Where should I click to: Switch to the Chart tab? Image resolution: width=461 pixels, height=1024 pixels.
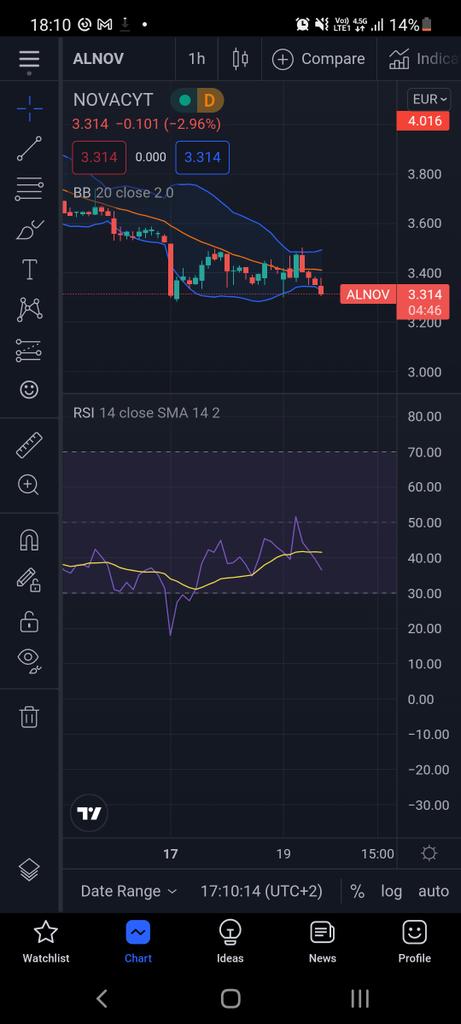point(138,941)
